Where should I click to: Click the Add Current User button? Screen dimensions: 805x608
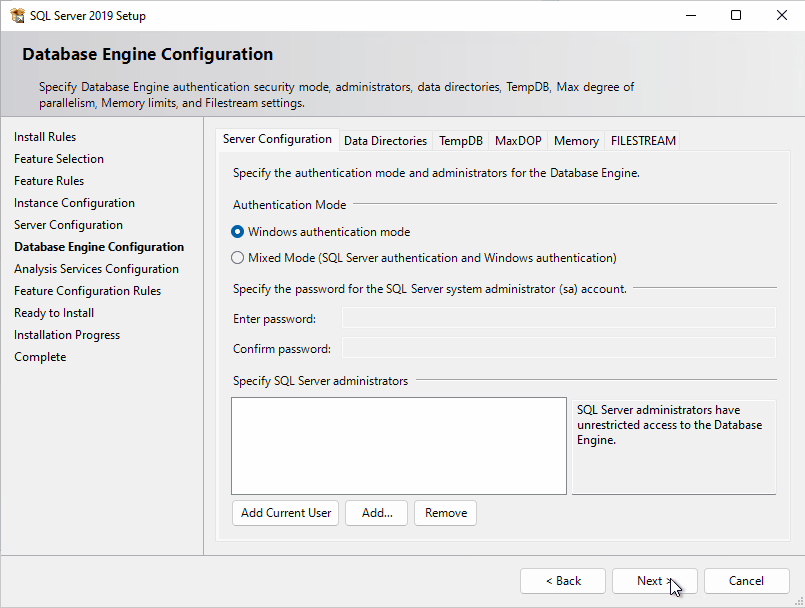coord(286,513)
